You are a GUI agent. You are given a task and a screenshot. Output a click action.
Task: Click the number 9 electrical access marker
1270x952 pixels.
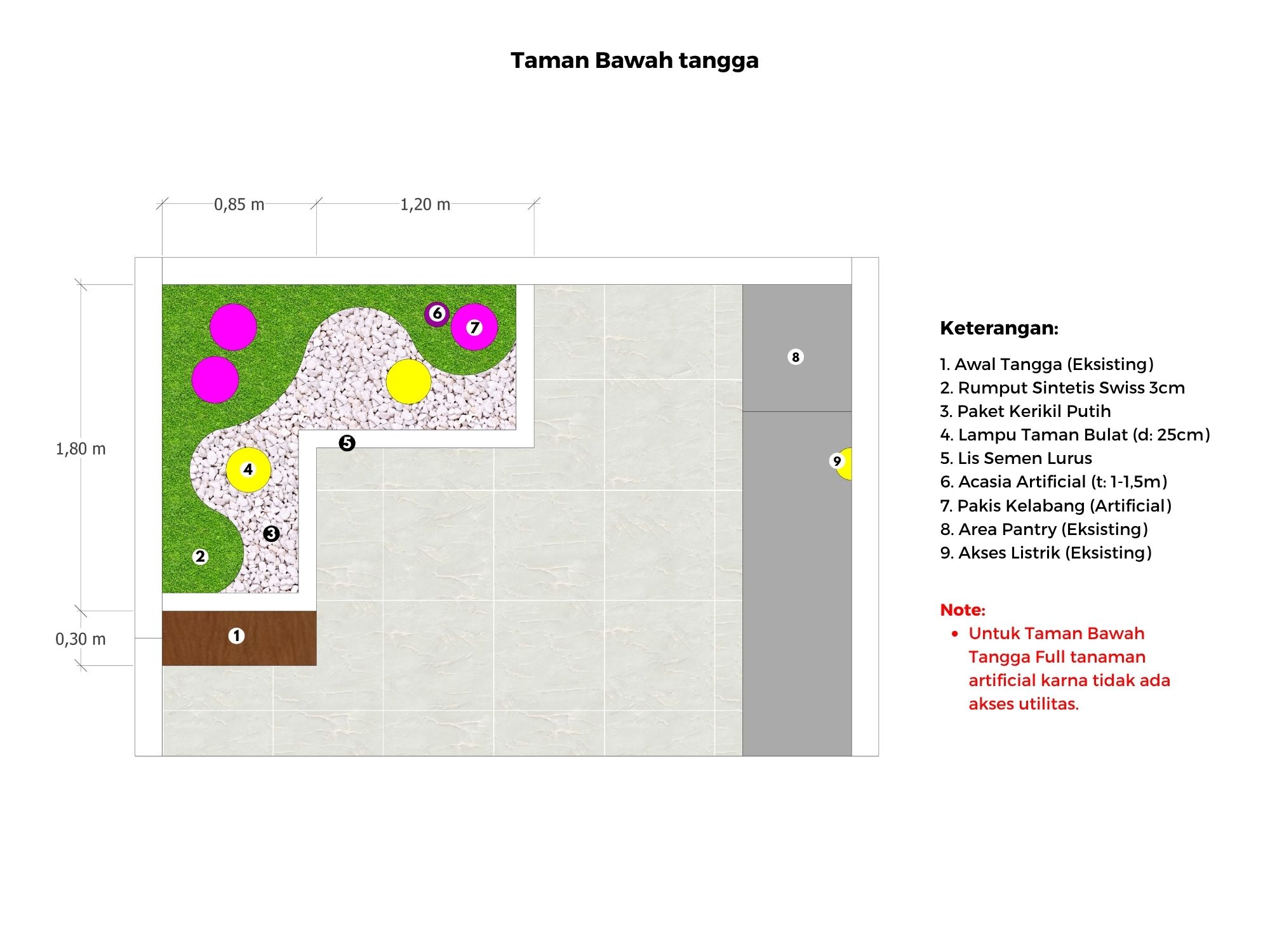tap(837, 461)
